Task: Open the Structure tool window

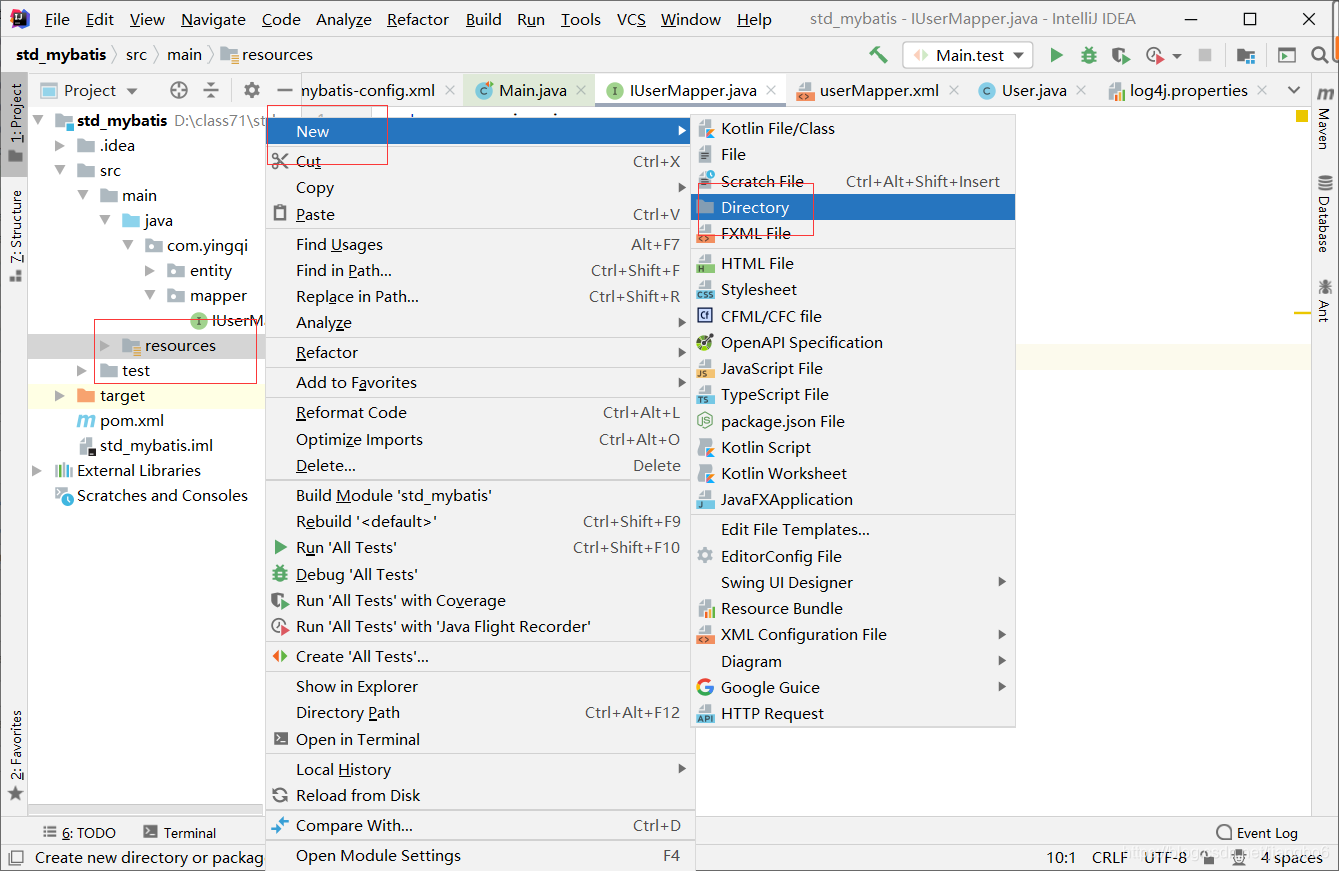Action: click(x=15, y=236)
